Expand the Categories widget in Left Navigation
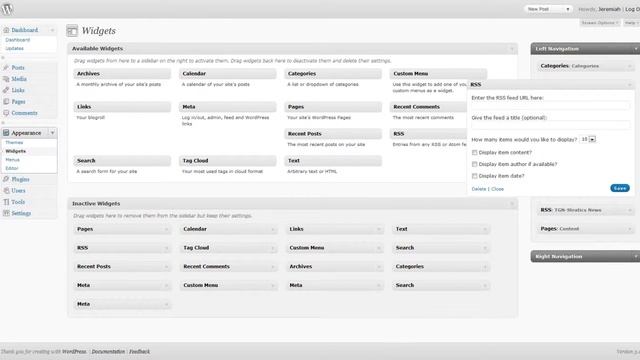Image resolution: width=640 pixels, height=360 pixels. 630,66
